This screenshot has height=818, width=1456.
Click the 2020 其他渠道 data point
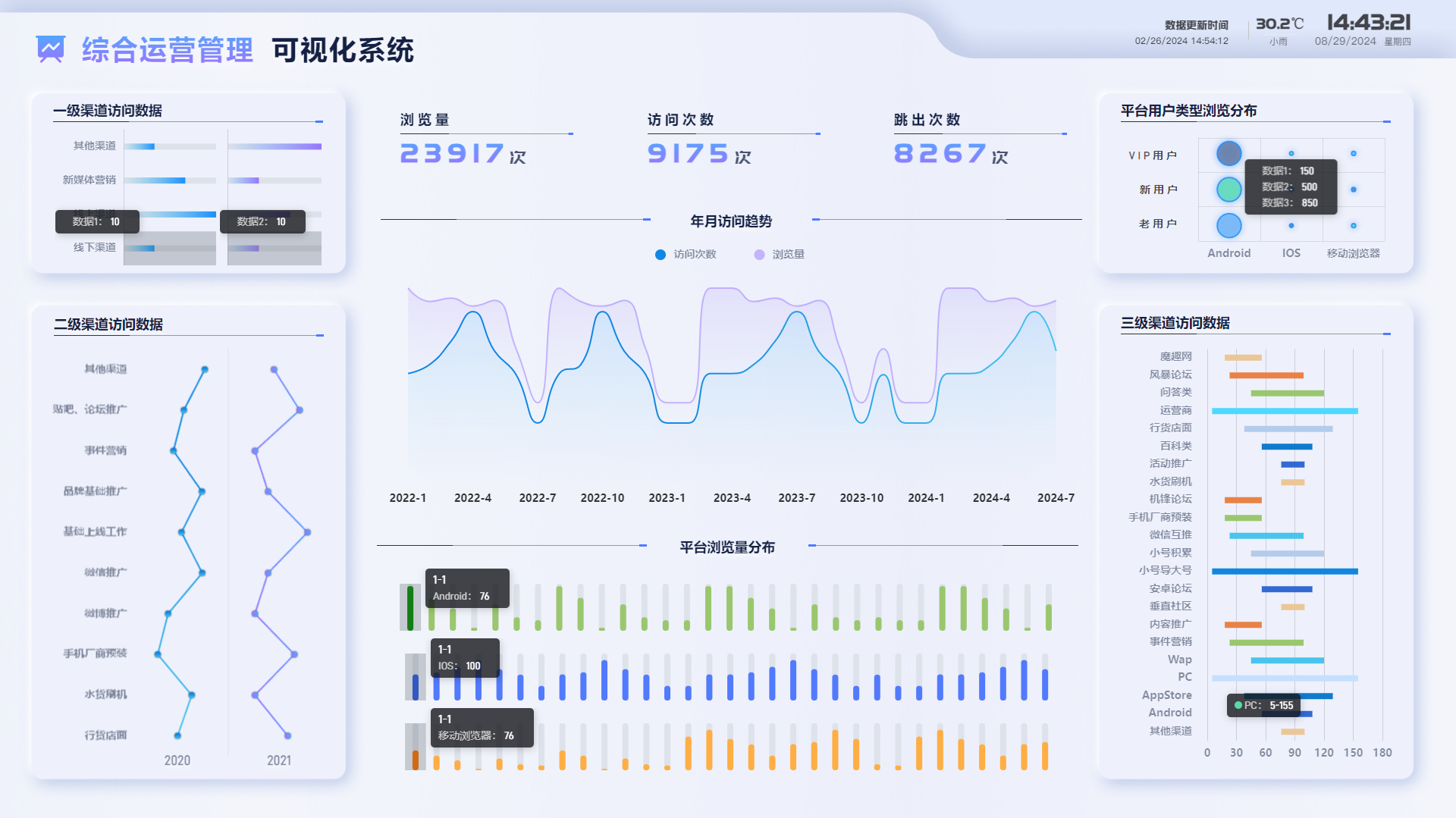click(x=205, y=369)
